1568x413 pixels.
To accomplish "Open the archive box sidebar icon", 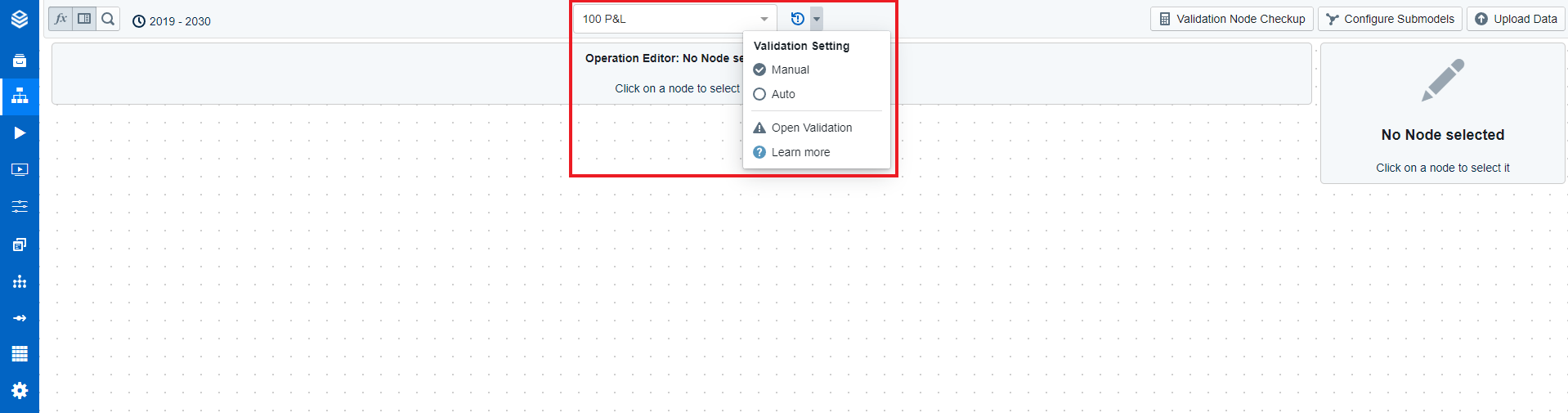I will [x=20, y=61].
